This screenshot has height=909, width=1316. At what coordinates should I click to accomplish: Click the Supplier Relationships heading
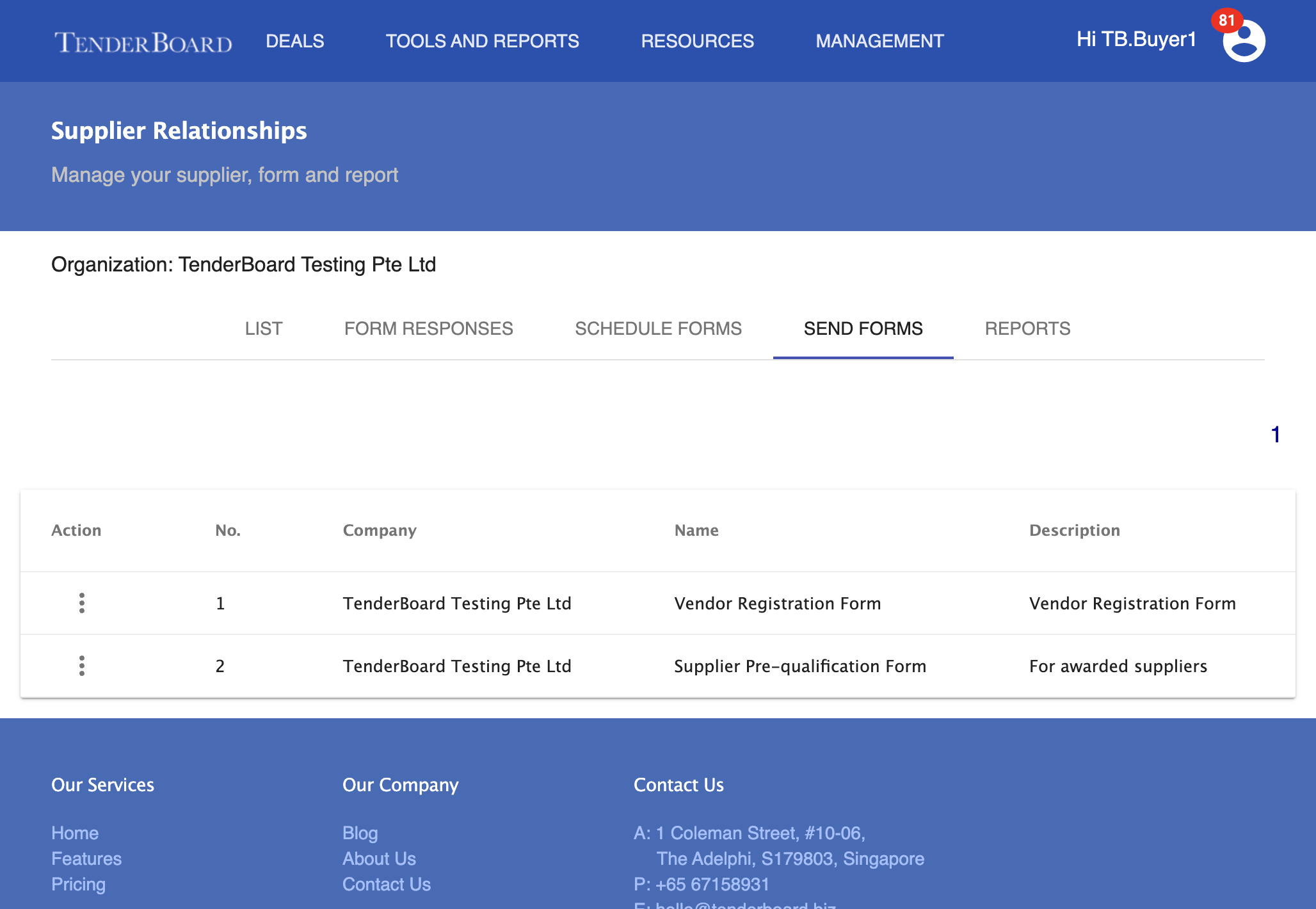tap(179, 131)
